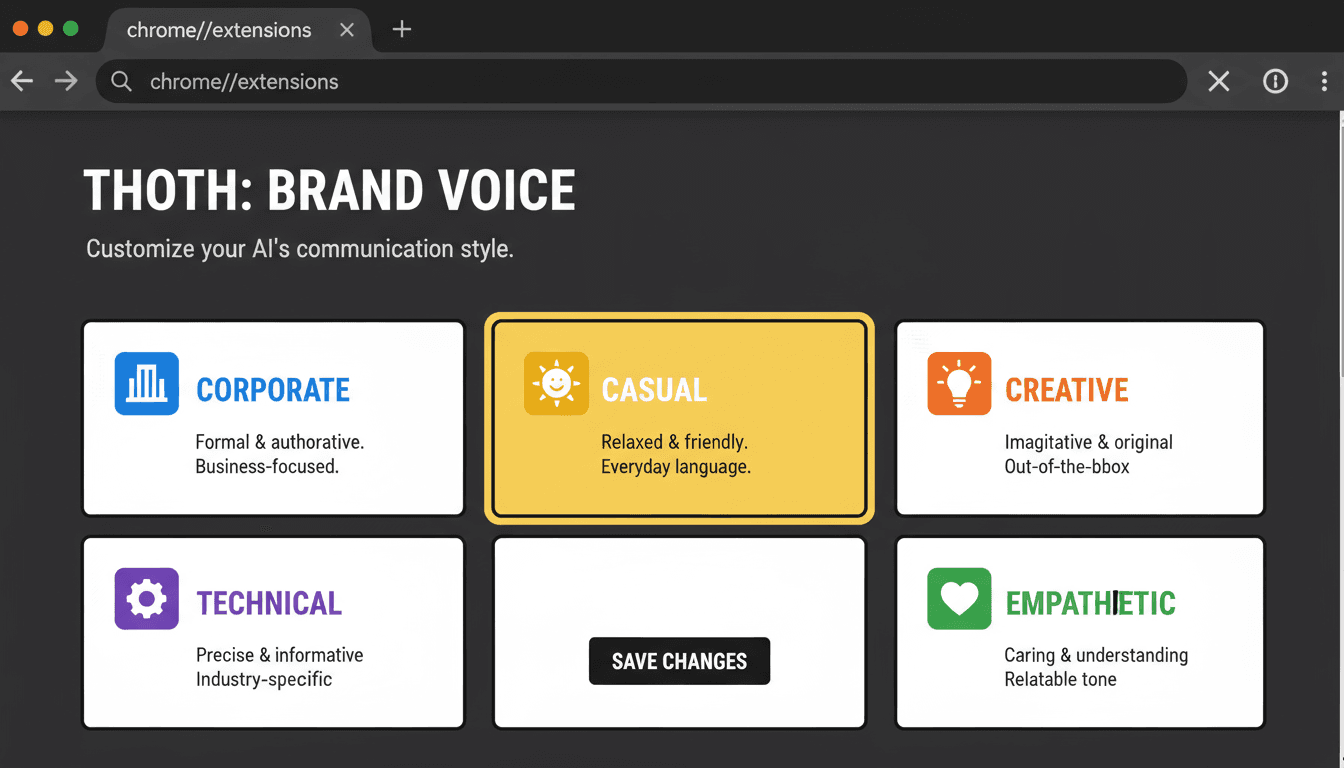The width and height of the screenshot is (1344, 768).
Task: Click the circled info icon in toolbar
Action: 1275,82
